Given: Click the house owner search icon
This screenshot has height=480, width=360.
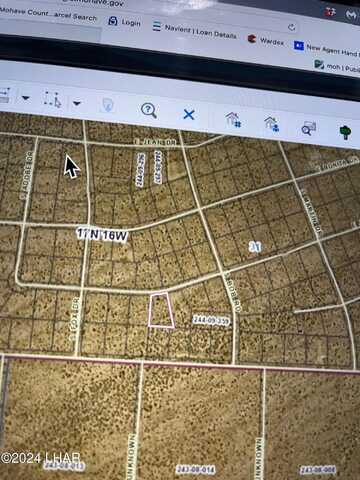Looking at the screenshot, I should pyautogui.click(x=272, y=124).
